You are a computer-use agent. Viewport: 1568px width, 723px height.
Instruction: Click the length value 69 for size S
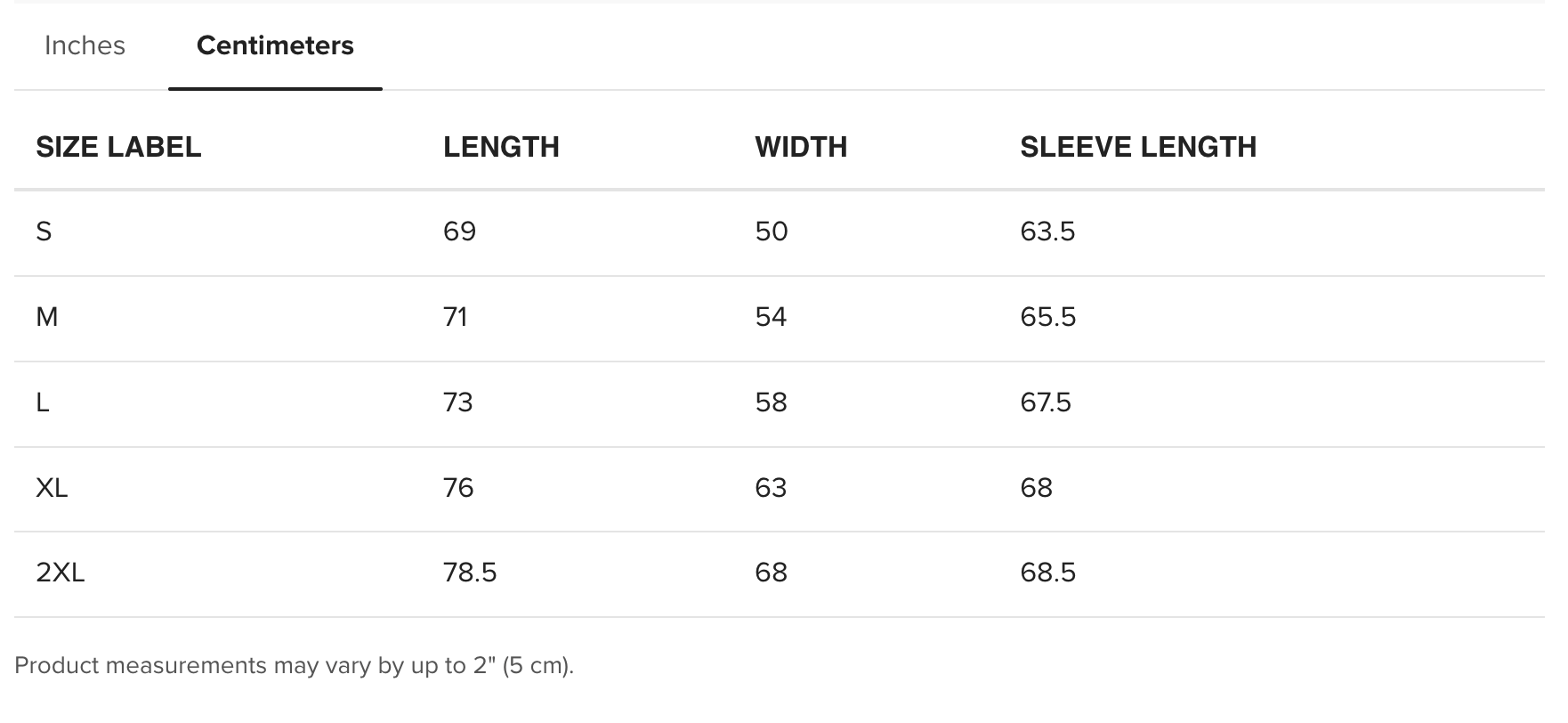[459, 232]
